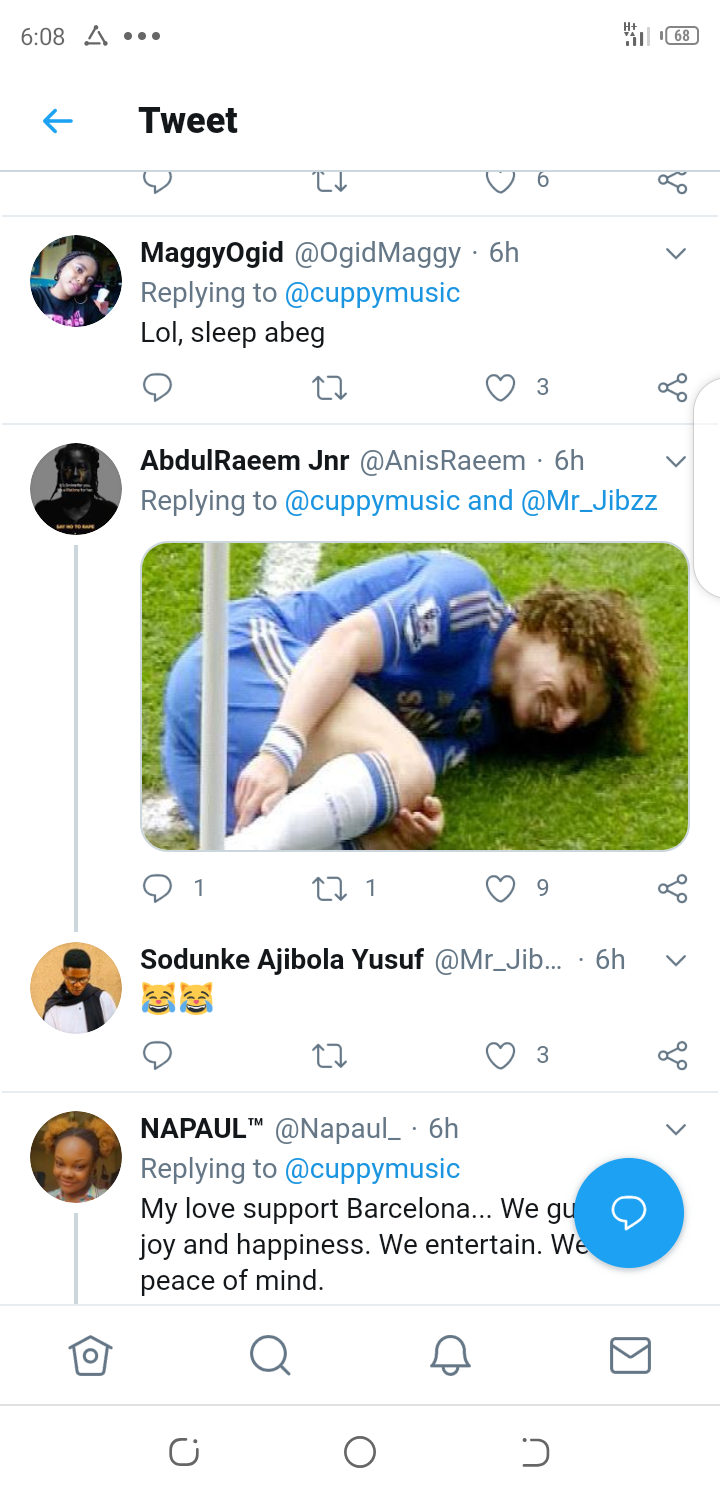Reply to MaggyOgid's tweet

[157, 387]
